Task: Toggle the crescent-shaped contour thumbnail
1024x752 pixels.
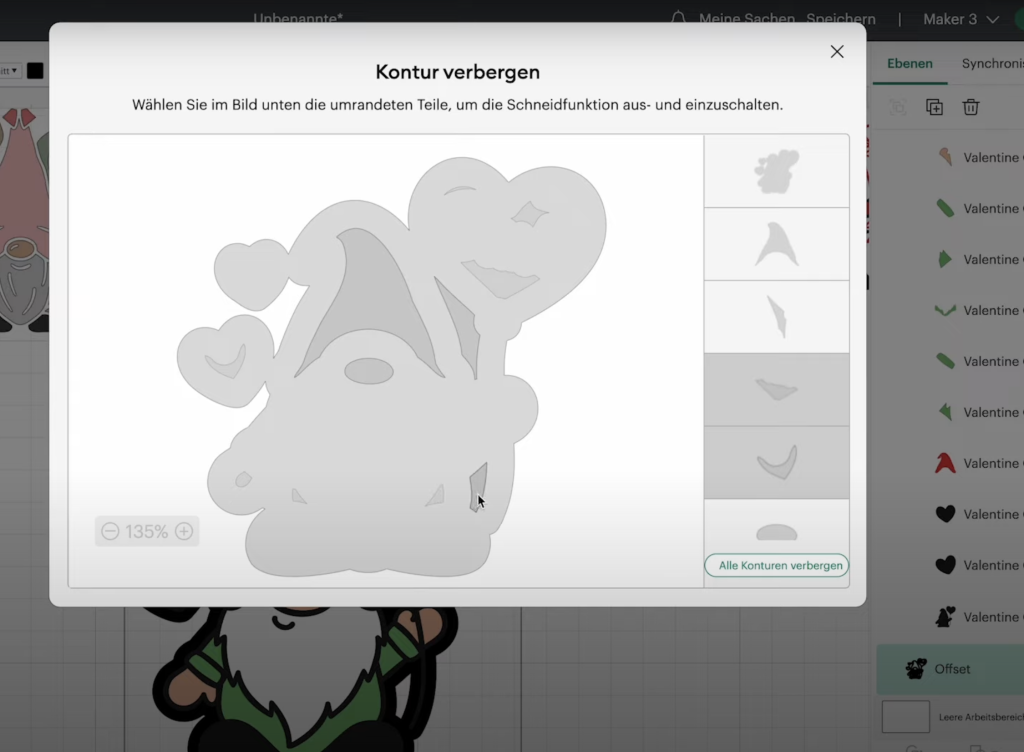Action: (776, 462)
